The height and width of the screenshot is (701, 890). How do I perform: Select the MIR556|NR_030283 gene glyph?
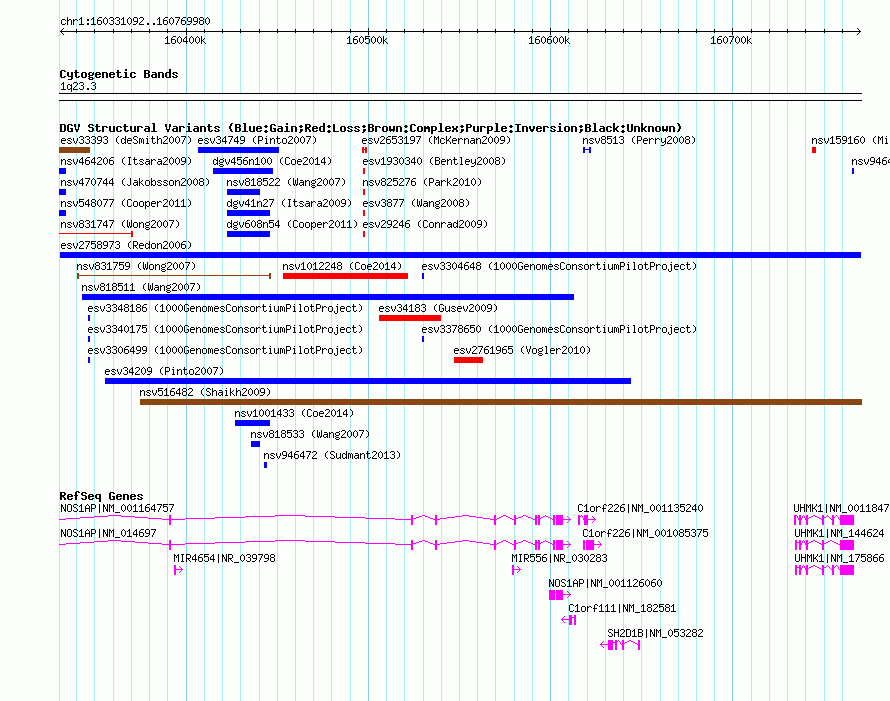coord(516,570)
